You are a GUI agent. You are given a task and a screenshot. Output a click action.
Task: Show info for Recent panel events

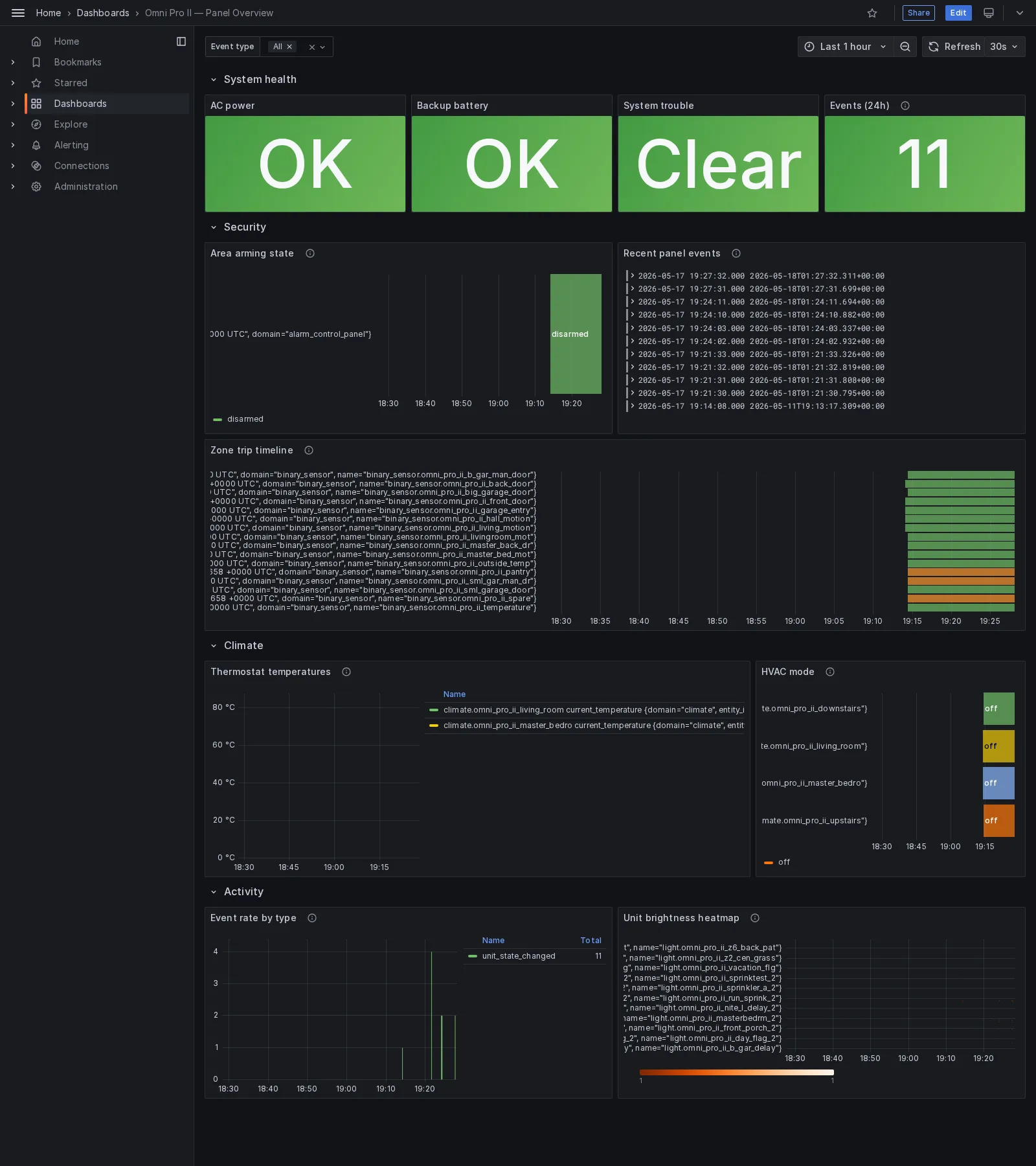point(736,253)
